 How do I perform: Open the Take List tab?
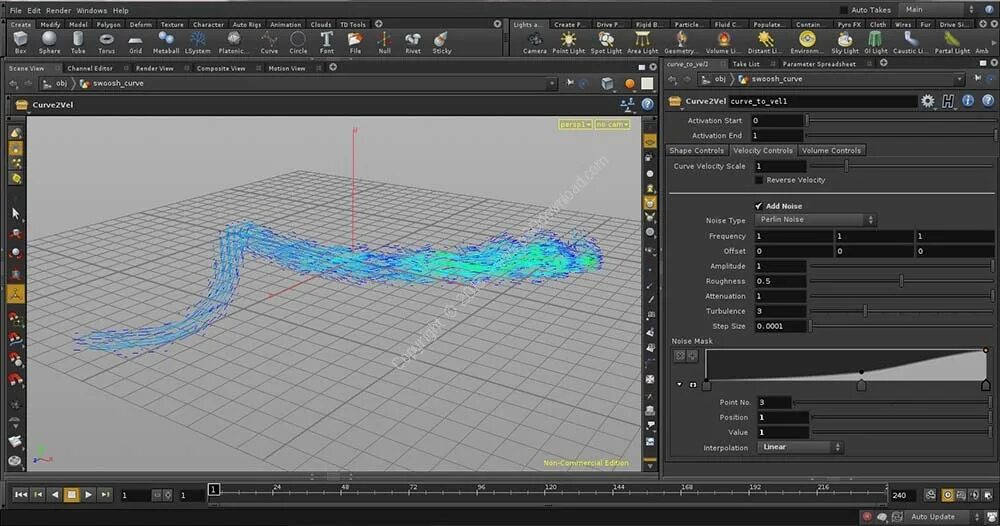[746, 64]
